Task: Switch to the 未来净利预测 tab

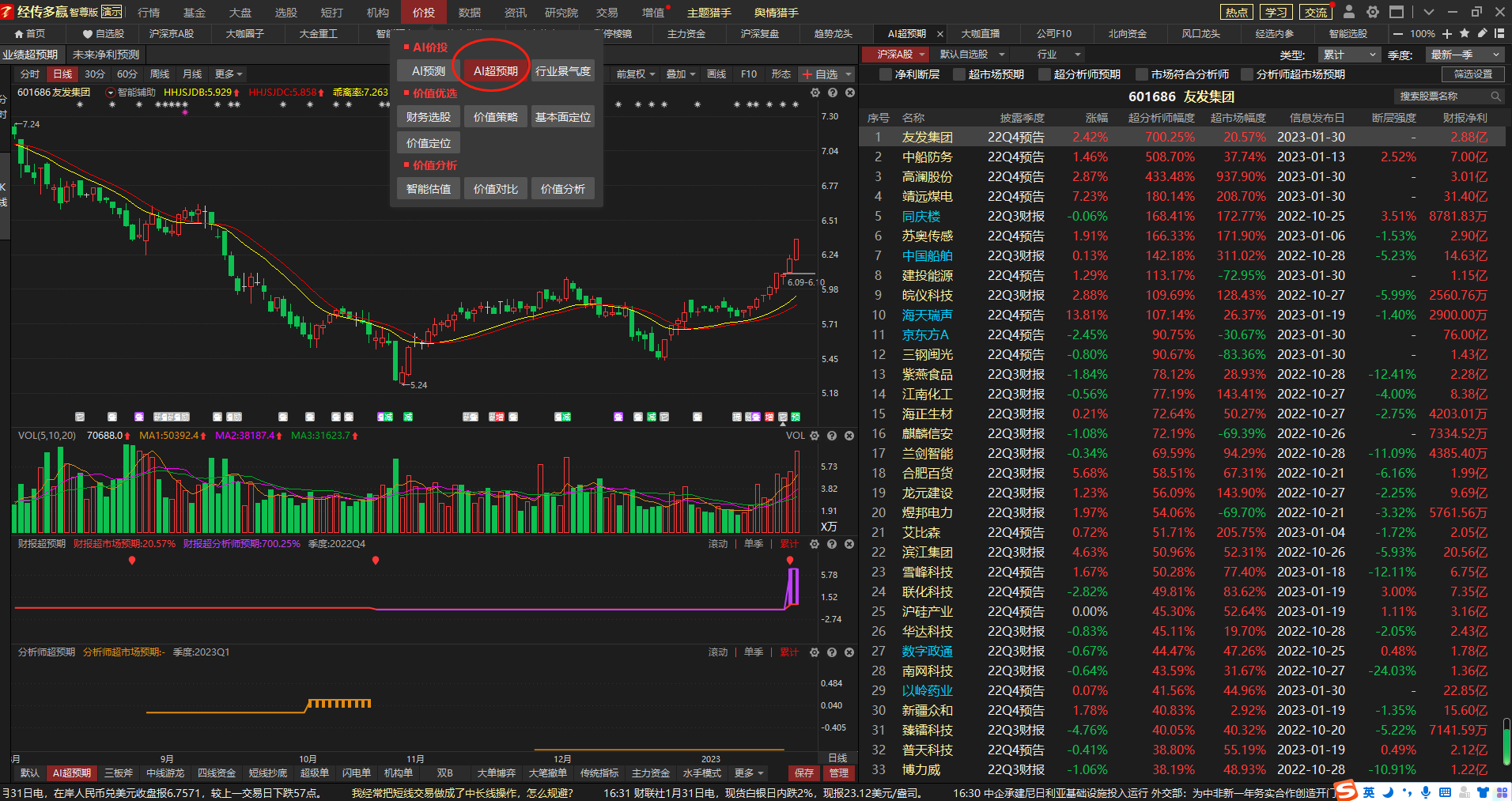Action: click(x=106, y=55)
